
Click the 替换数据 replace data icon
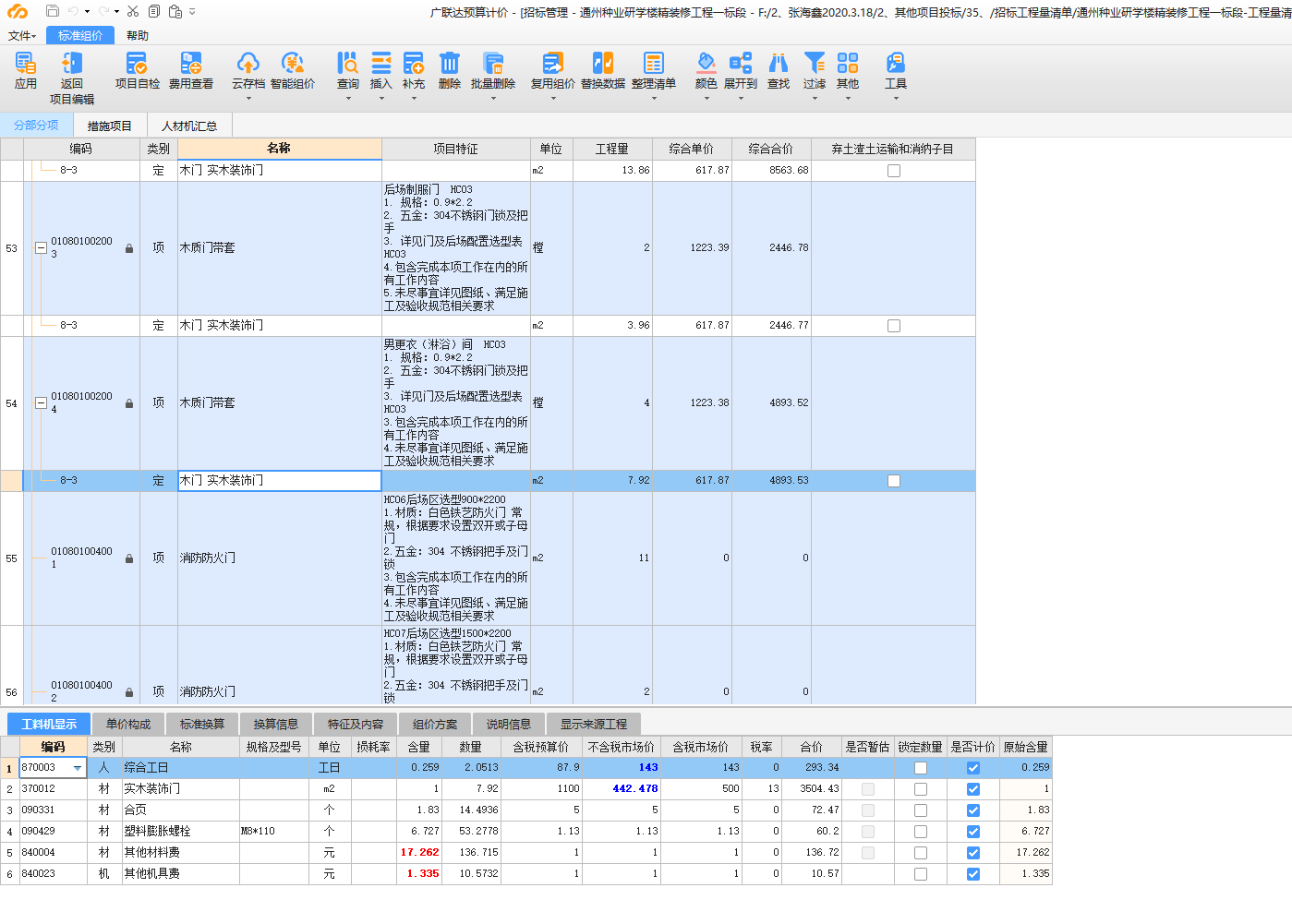[603, 63]
